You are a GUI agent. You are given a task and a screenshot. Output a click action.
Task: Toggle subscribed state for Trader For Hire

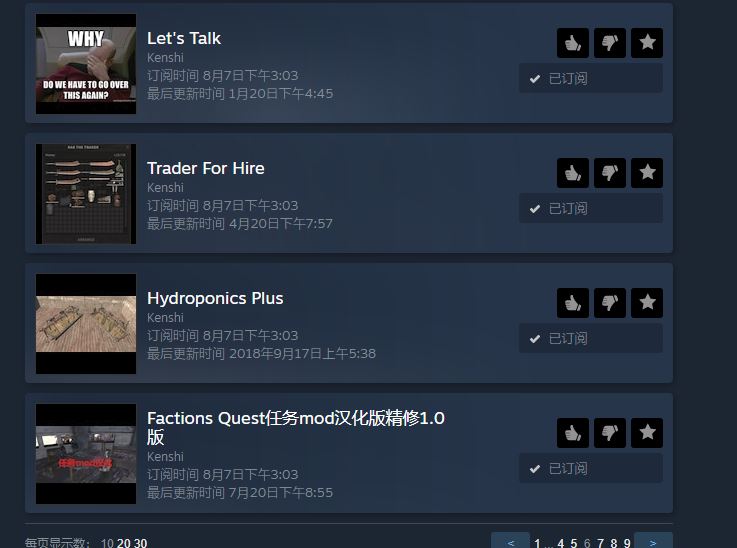point(591,208)
